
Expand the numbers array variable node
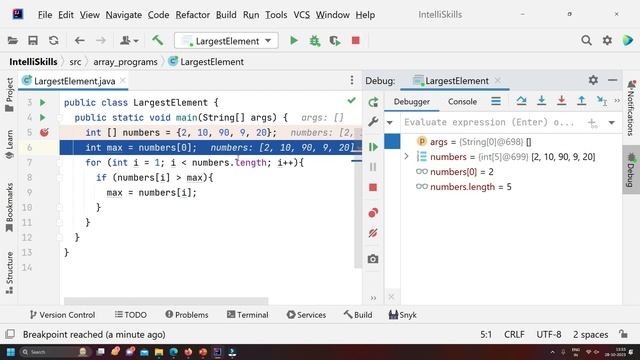(407, 156)
